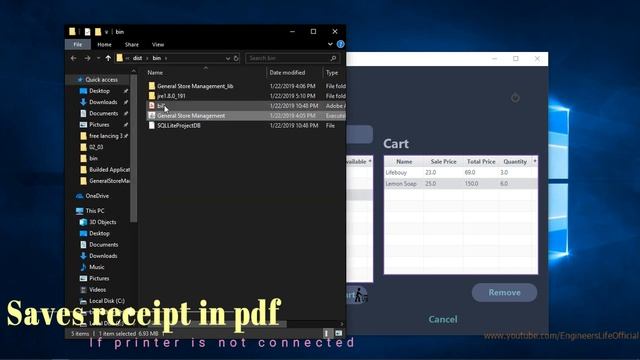Switch to large icons view layout
The height and width of the screenshot is (360, 640).
click(x=338, y=333)
